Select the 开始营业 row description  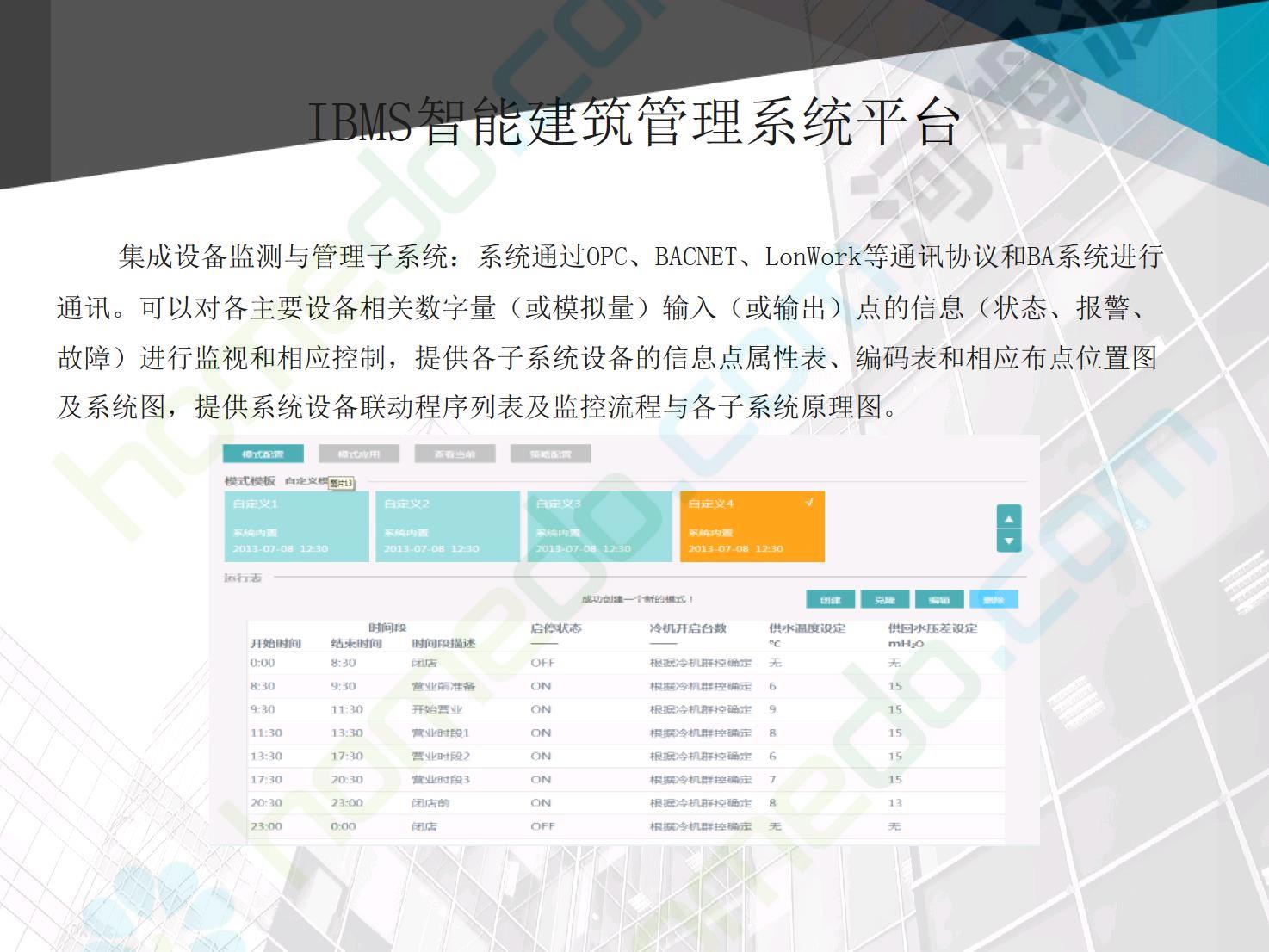click(437, 709)
